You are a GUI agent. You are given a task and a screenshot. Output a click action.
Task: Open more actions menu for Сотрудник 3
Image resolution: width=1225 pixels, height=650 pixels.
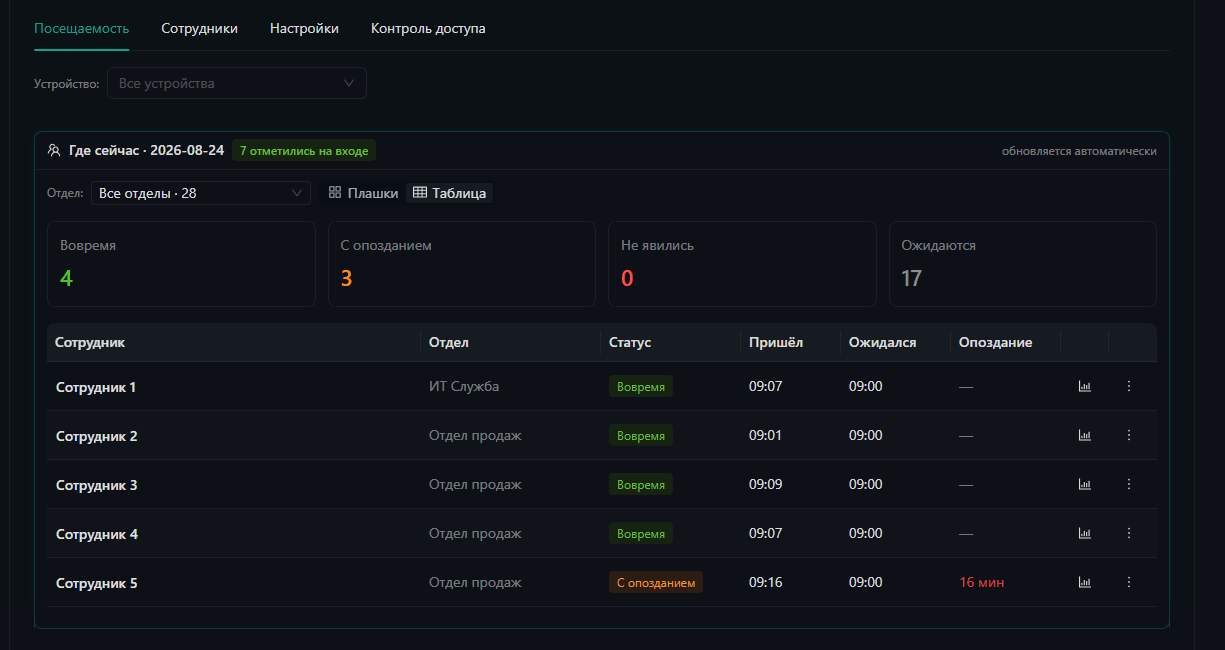1129,484
